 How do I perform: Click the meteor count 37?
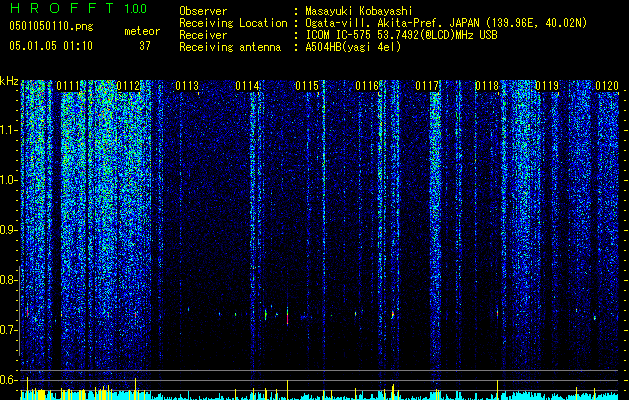coord(145,46)
